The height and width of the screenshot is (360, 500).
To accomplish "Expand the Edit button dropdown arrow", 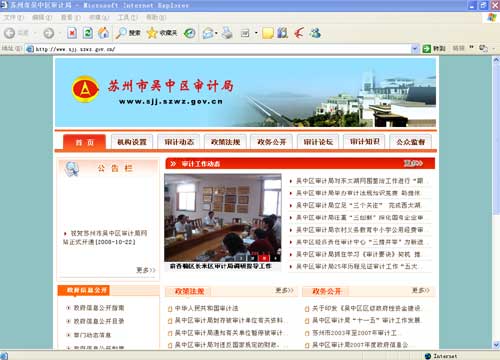I will (256, 33).
